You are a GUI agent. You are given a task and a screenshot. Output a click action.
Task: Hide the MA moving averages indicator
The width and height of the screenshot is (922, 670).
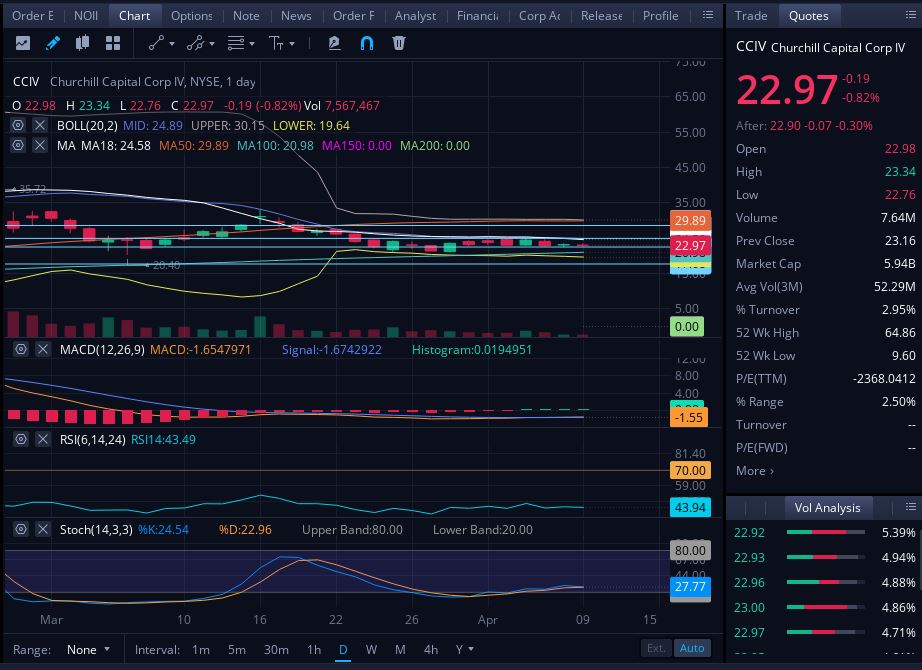pos(18,145)
